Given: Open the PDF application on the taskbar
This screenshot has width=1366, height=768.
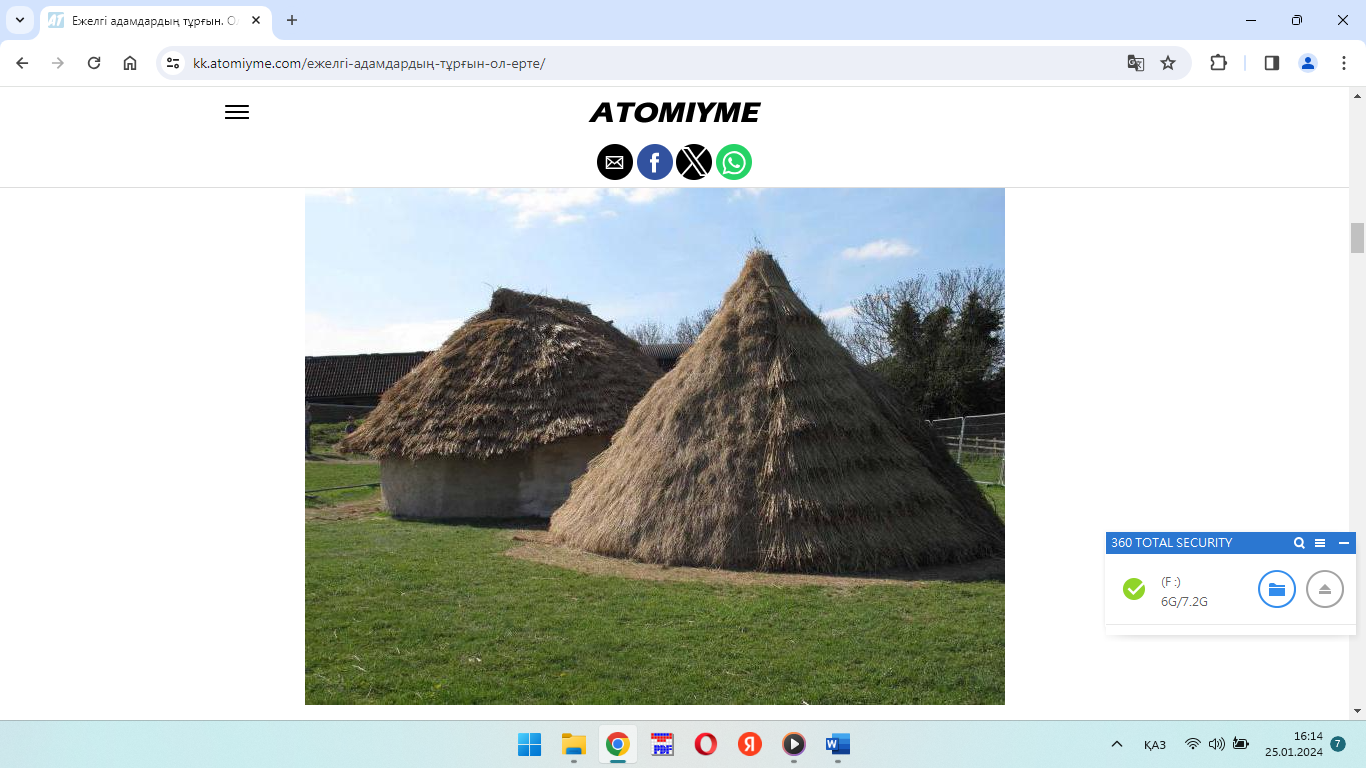Looking at the screenshot, I should (662, 744).
